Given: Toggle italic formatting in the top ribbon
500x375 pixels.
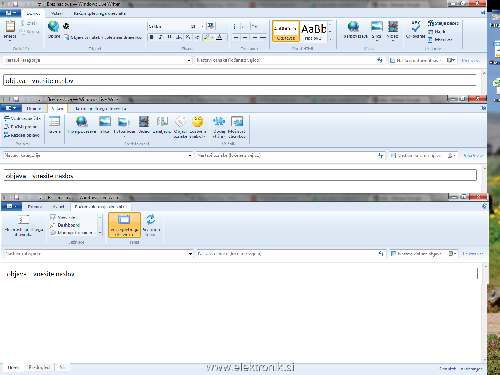Looking at the screenshot, I should coord(161,37).
